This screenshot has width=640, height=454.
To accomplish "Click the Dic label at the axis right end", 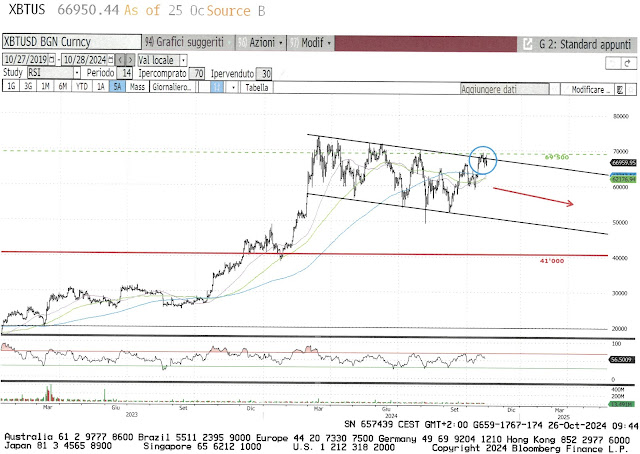I will (x=511, y=409).
